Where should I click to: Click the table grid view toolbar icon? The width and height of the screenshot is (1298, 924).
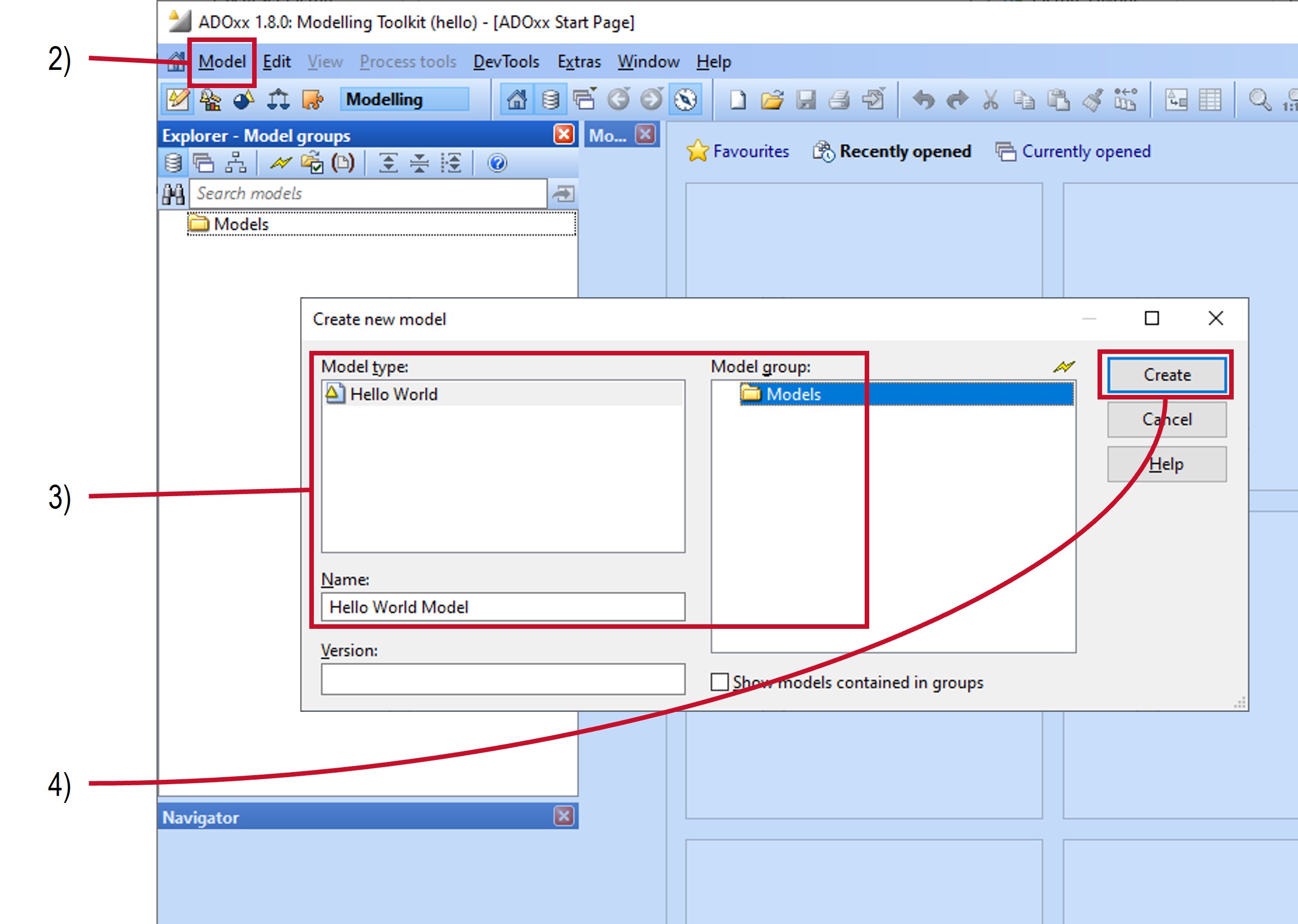click(1210, 100)
